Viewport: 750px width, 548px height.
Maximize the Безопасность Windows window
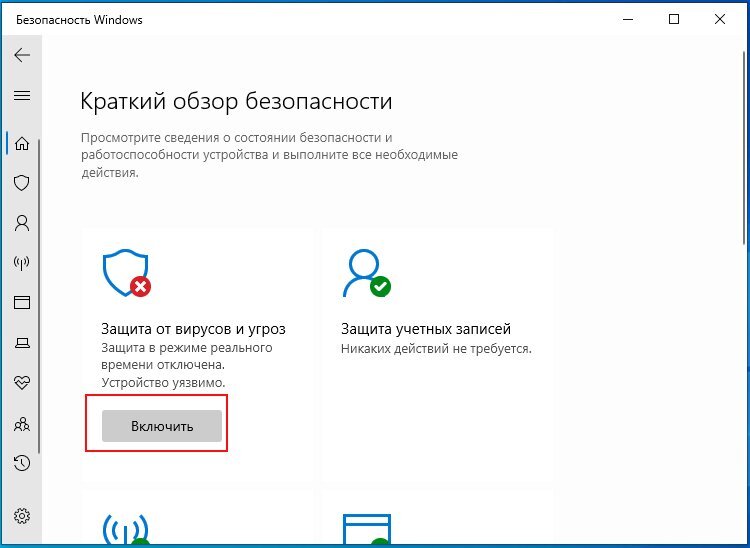click(674, 20)
